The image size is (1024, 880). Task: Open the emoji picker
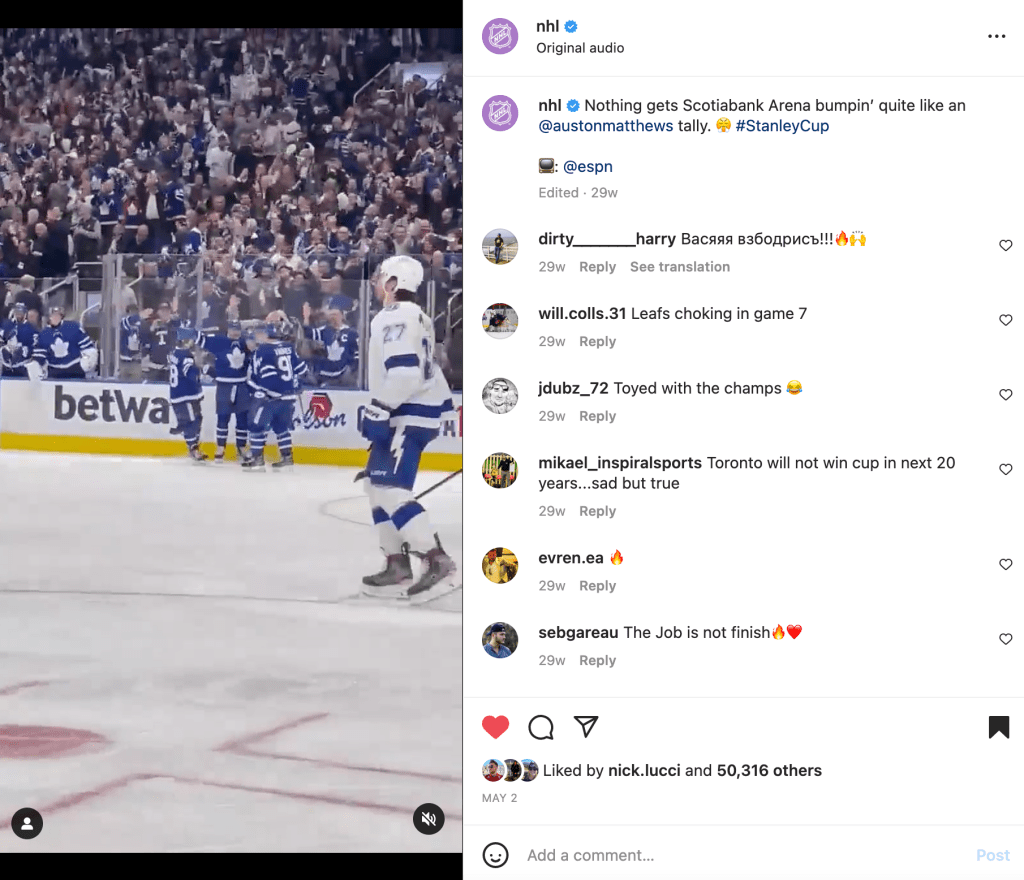pyautogui.click(x=495, y=855)
